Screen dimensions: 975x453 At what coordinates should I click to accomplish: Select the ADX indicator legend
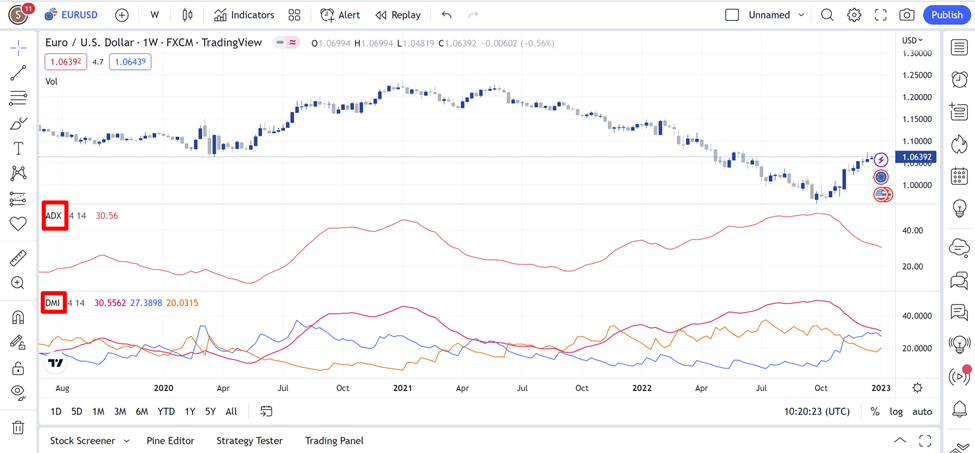pos(53,216)
